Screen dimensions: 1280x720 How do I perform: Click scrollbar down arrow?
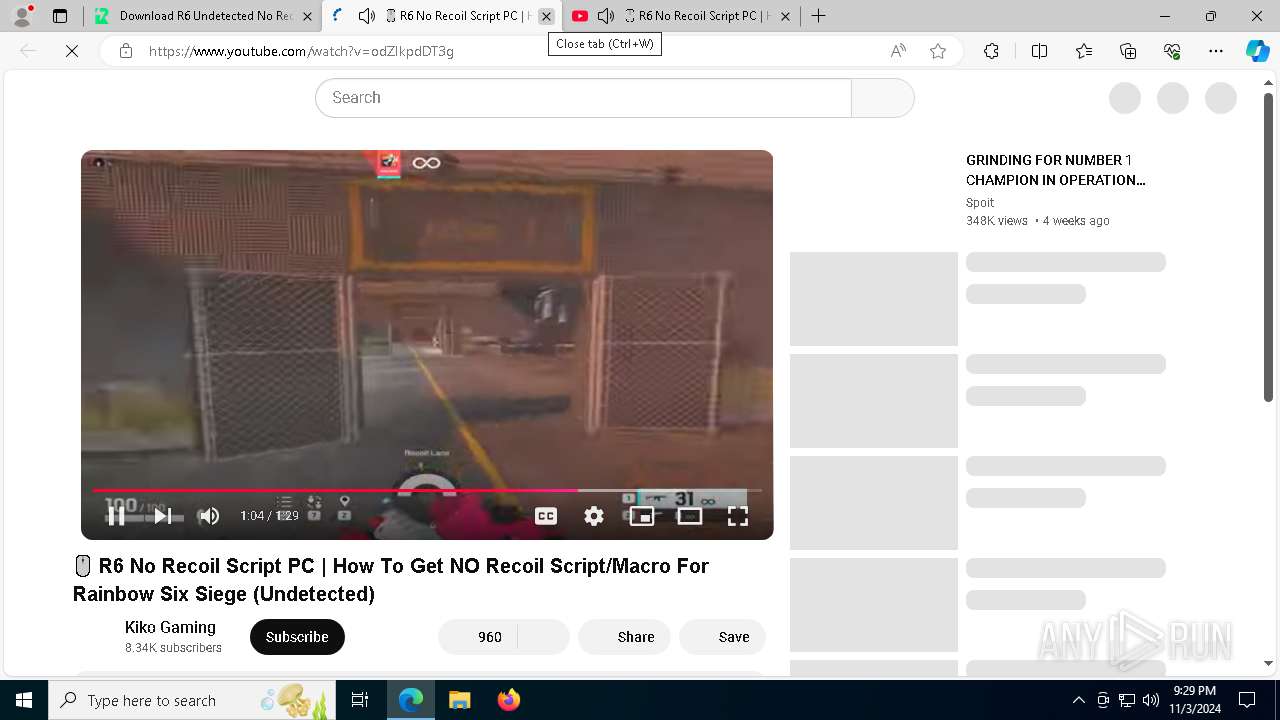(1269, 663)
